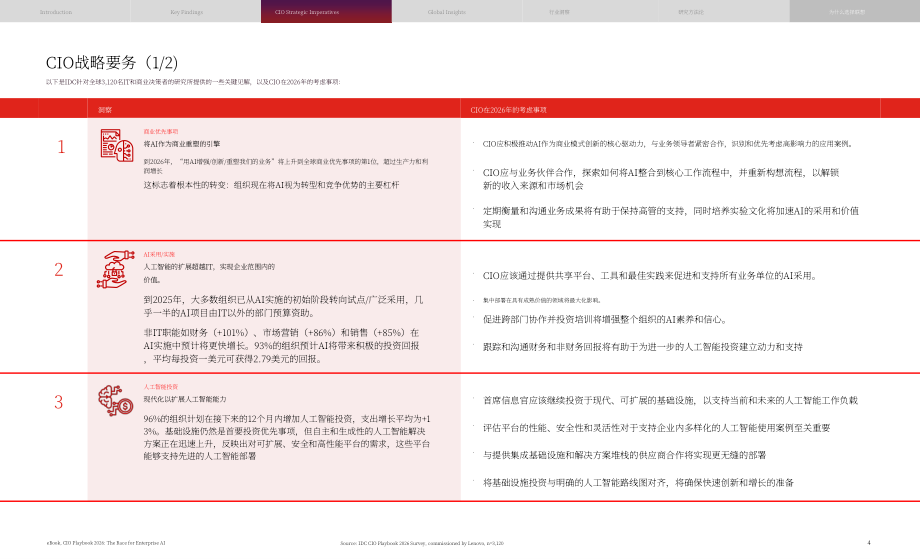920x559 pixels.
Task: Open the 行业洞察 tab
Action: point(559,12)
